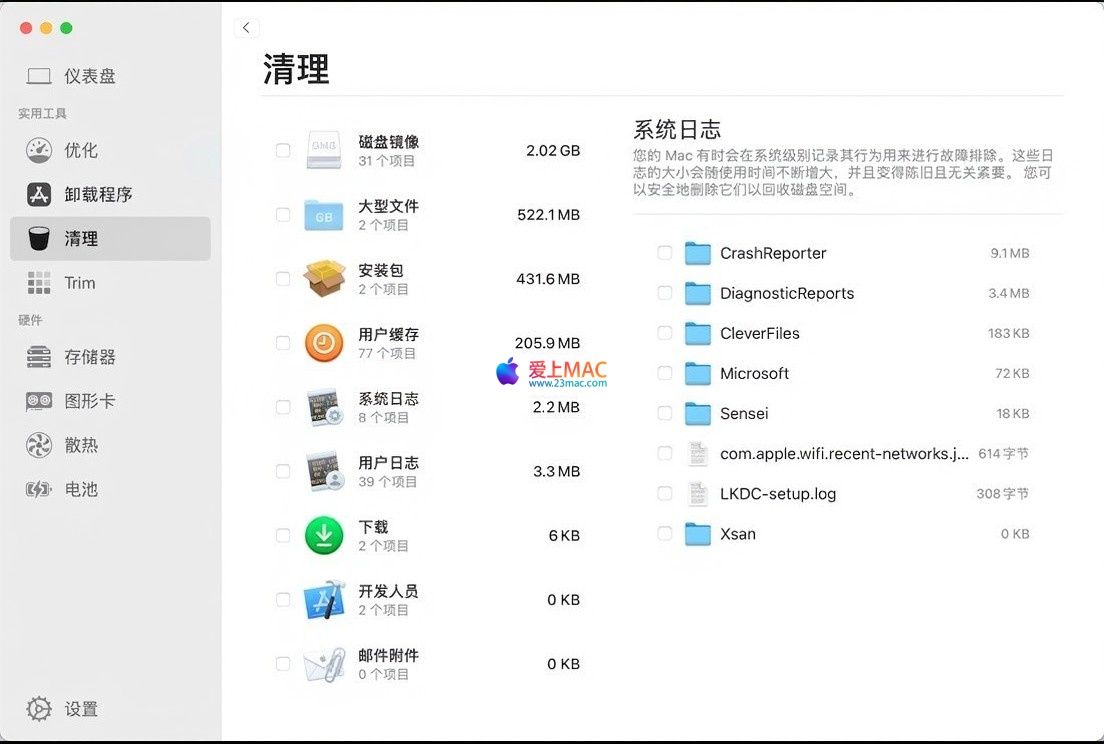This screenshot has height=744, width=1104.
Task: Check the 磁盘镜像 checkbox
Action: [283, 150]
